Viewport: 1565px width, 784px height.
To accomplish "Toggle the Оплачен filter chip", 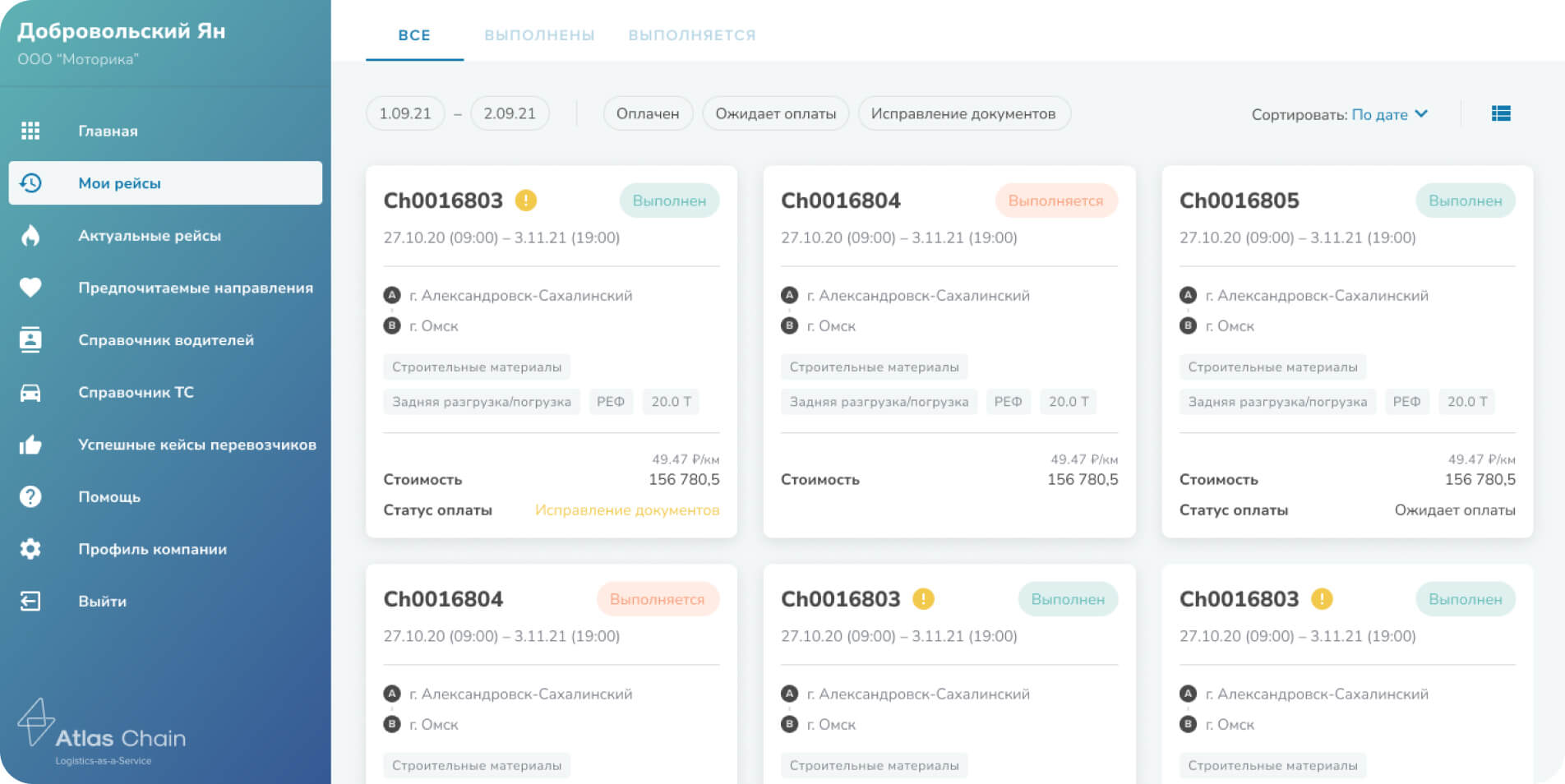I will [x=648, y=114].
